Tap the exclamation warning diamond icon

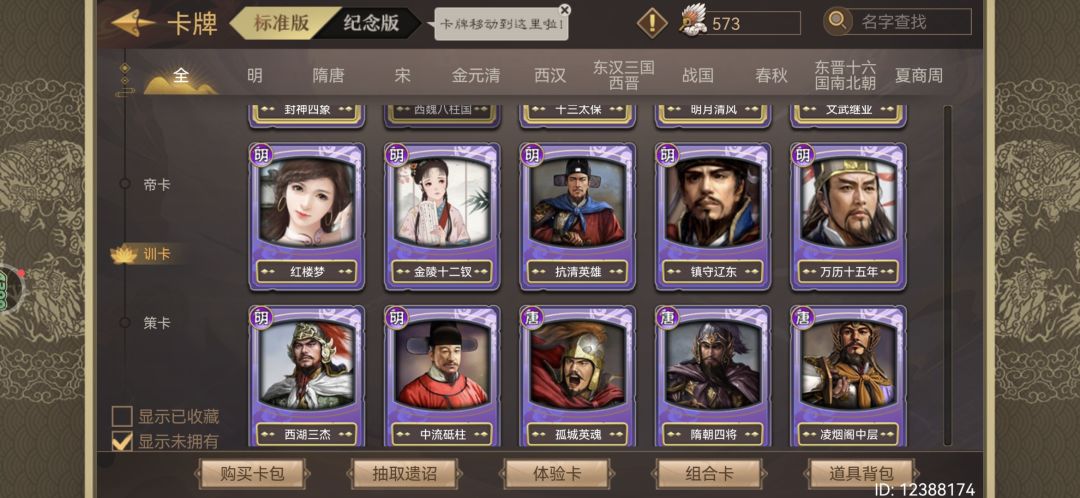651,23
